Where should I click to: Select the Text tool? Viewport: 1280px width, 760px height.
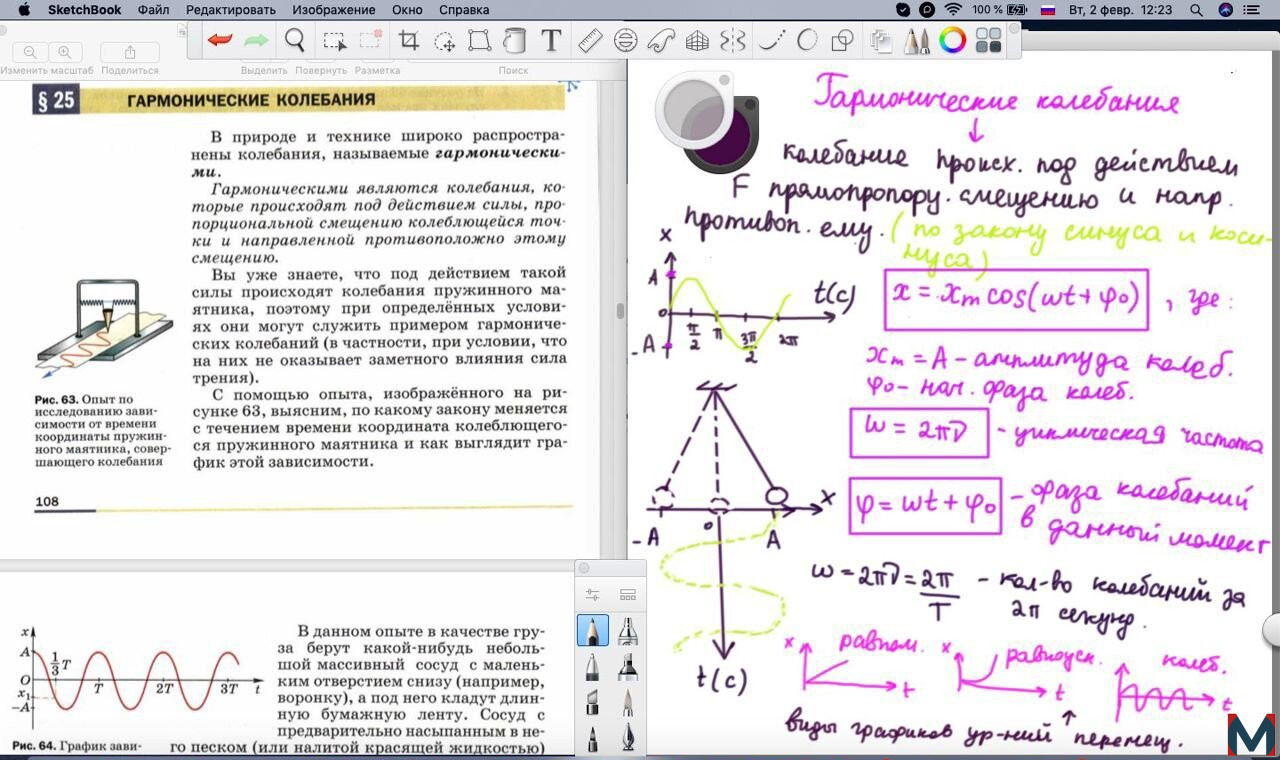coord(551,40)
